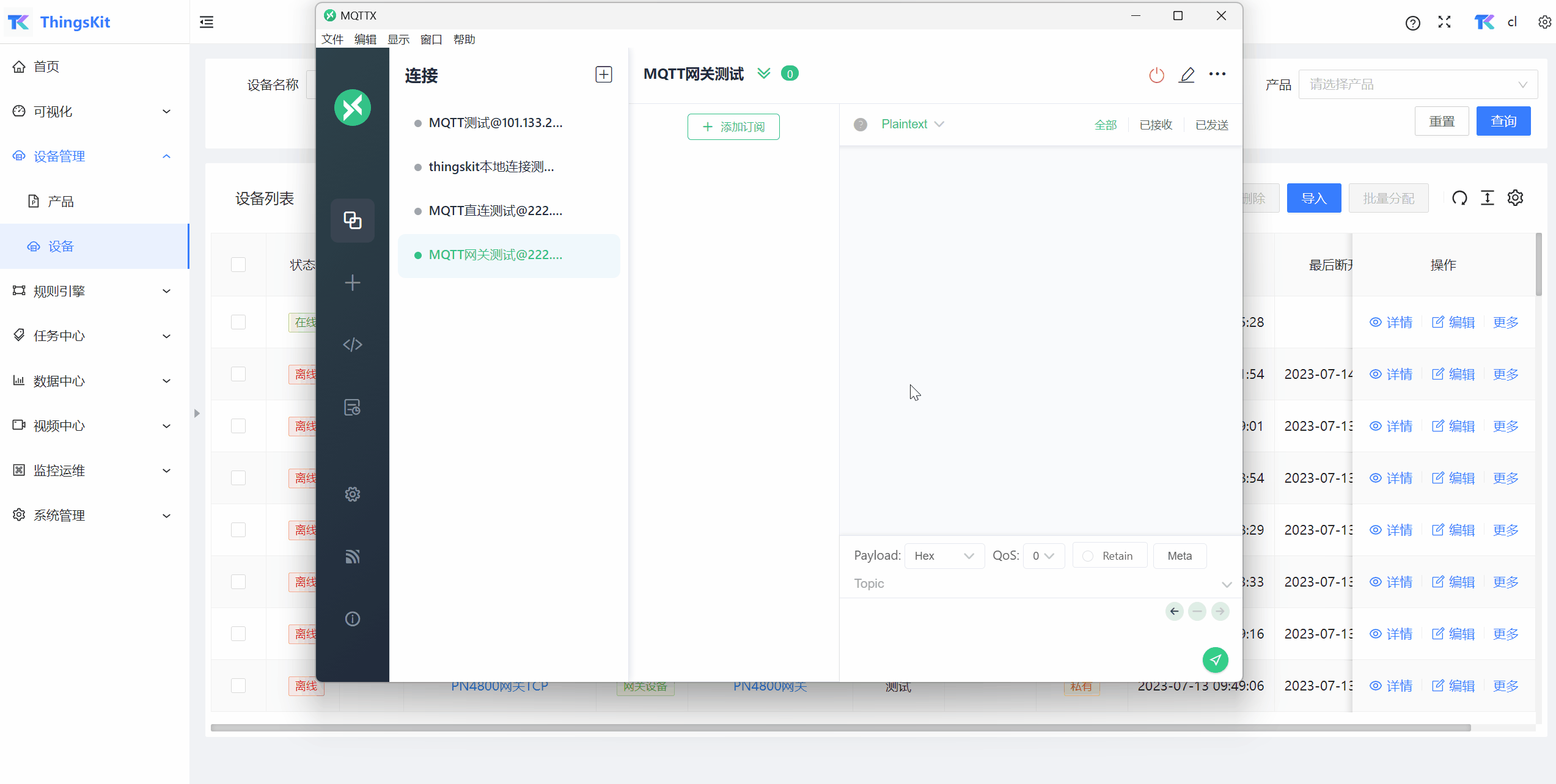Image resolution: width=1556 pixels, height=784 pixels.
Task: Click the Plaintext help question icon
Action: tap(860, 125)
